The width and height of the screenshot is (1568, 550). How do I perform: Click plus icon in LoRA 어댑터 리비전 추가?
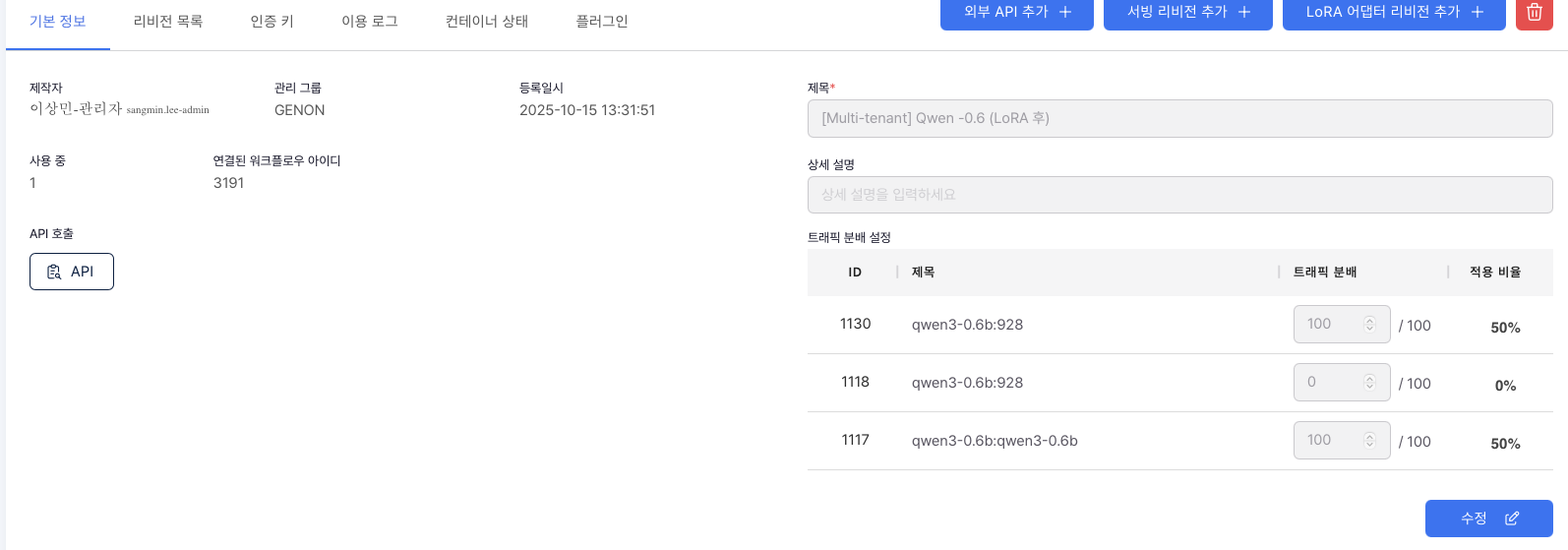pyautogui.click(x=1477, y=12)
